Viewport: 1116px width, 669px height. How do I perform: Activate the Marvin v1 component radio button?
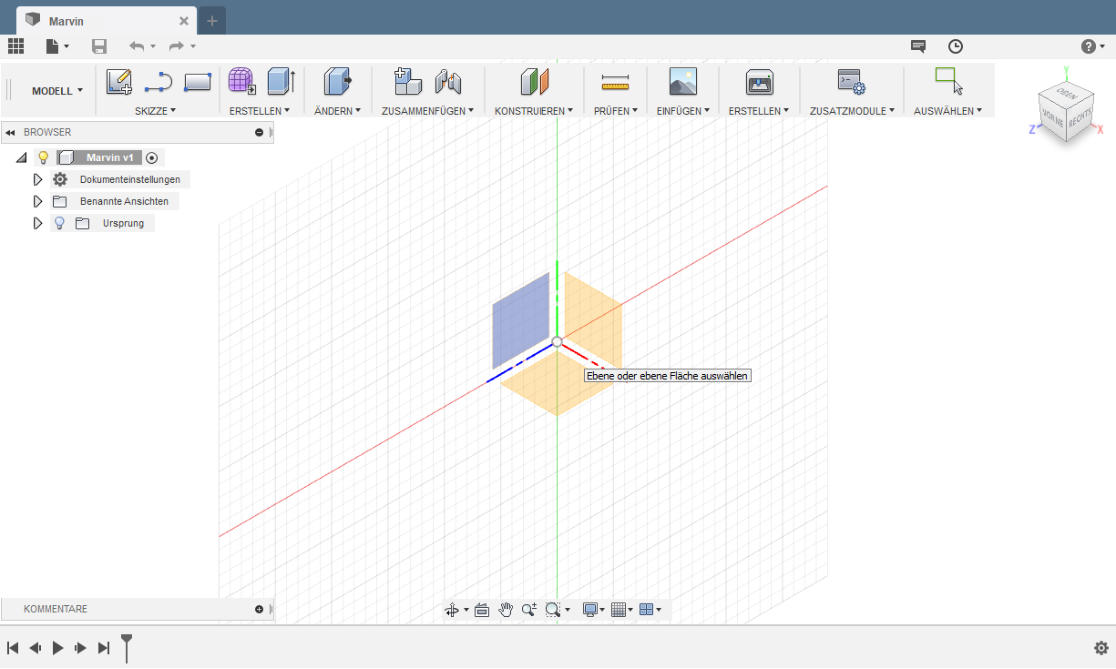click(152, 158)
